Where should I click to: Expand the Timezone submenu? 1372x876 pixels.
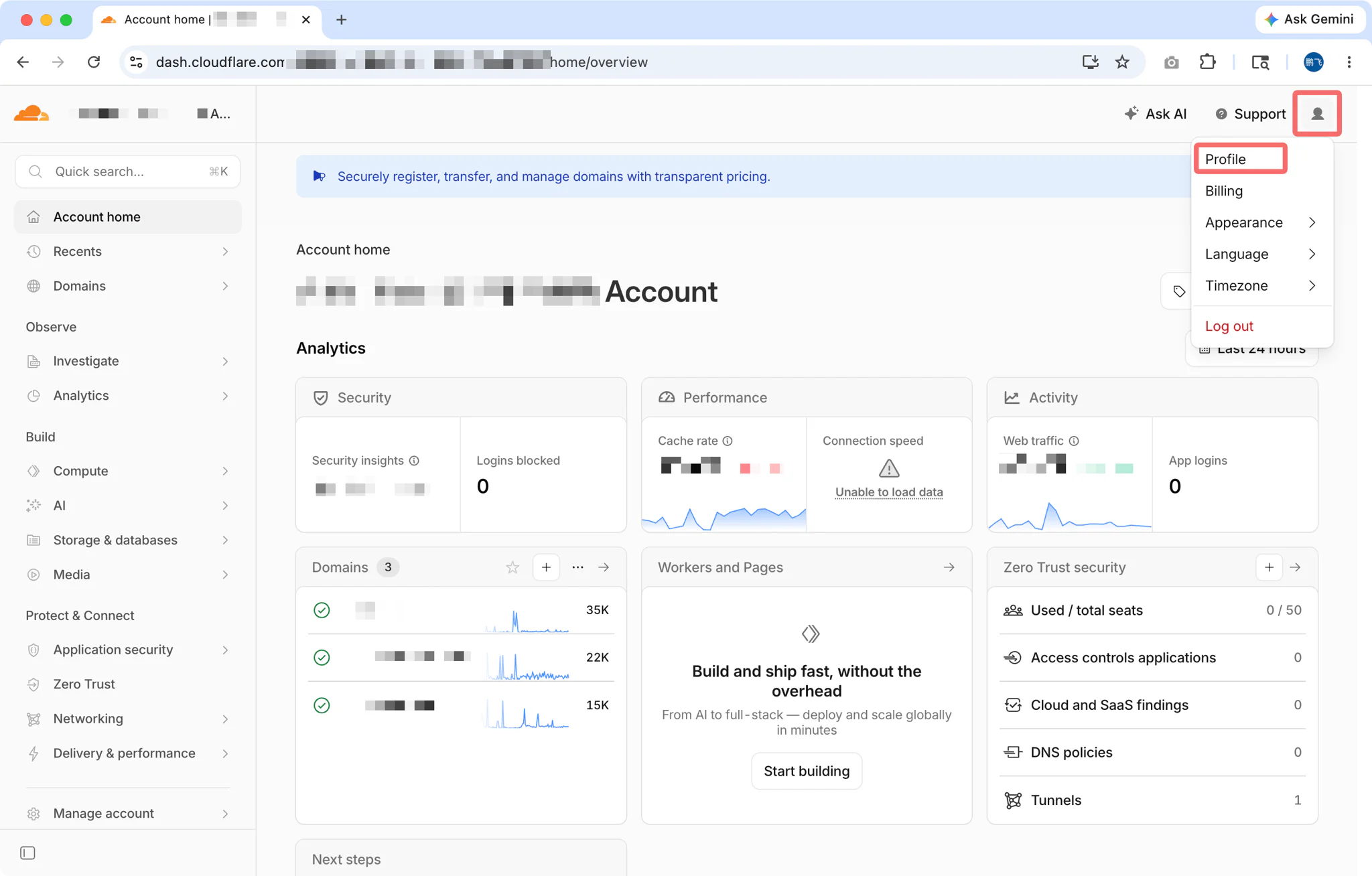(x=1261, y=285)
